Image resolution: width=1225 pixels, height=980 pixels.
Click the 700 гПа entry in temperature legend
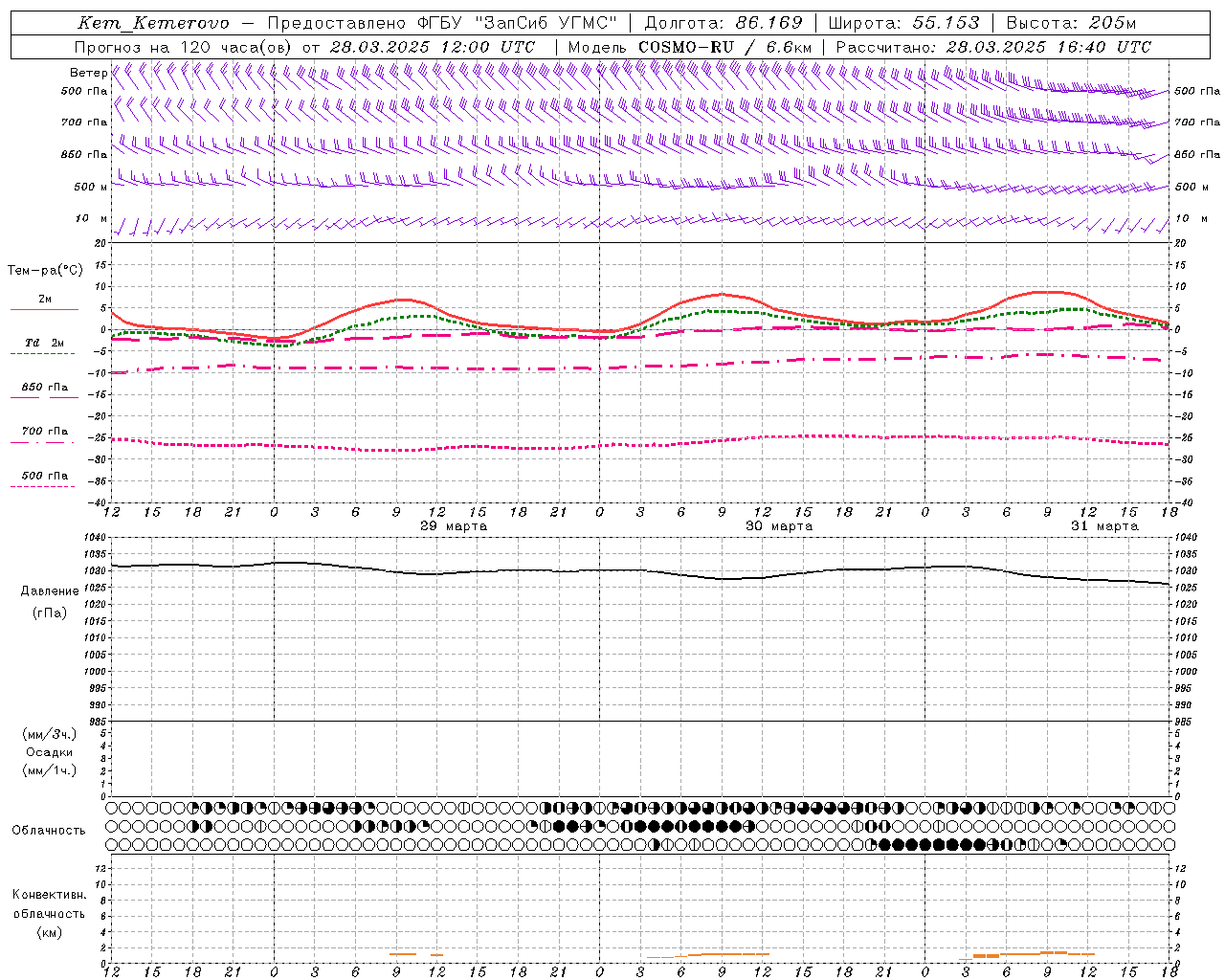pos(44,431)
